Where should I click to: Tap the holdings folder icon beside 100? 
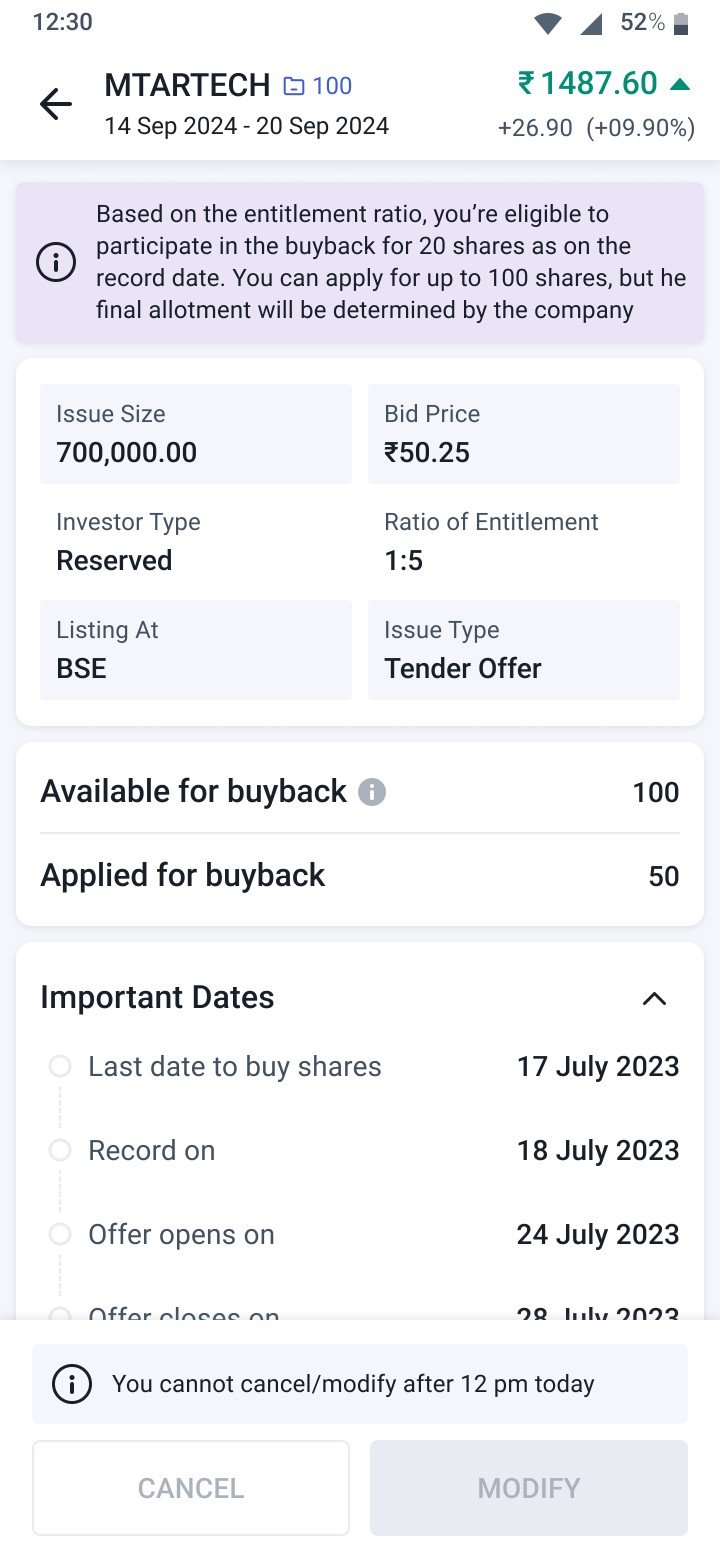click(x=294, y=87)
